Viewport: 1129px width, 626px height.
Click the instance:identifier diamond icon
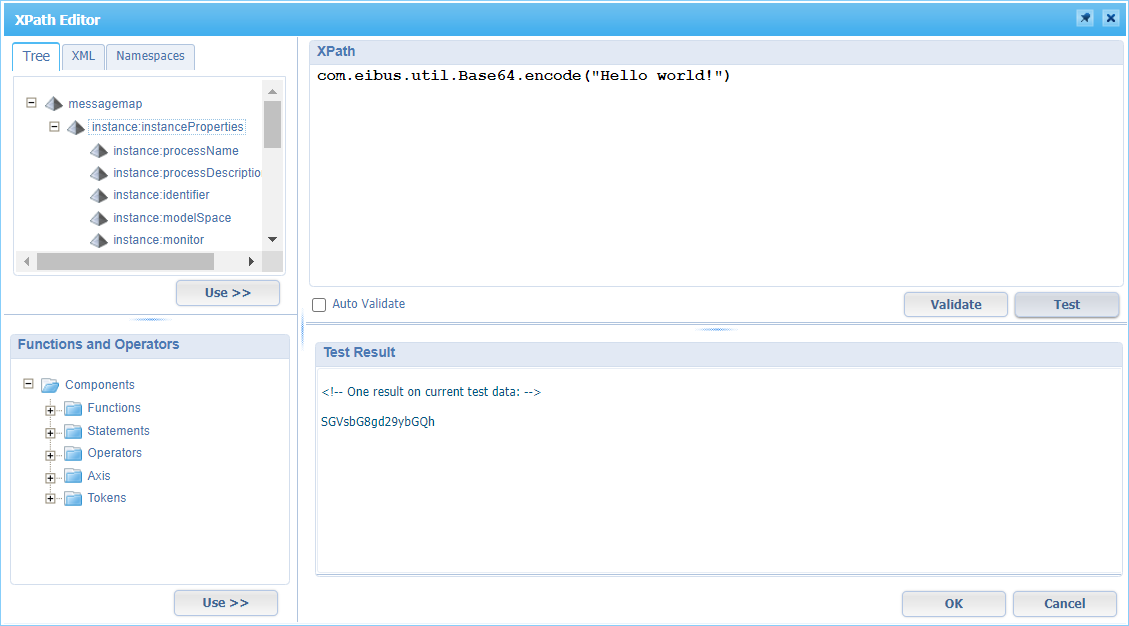coord(98,195)
